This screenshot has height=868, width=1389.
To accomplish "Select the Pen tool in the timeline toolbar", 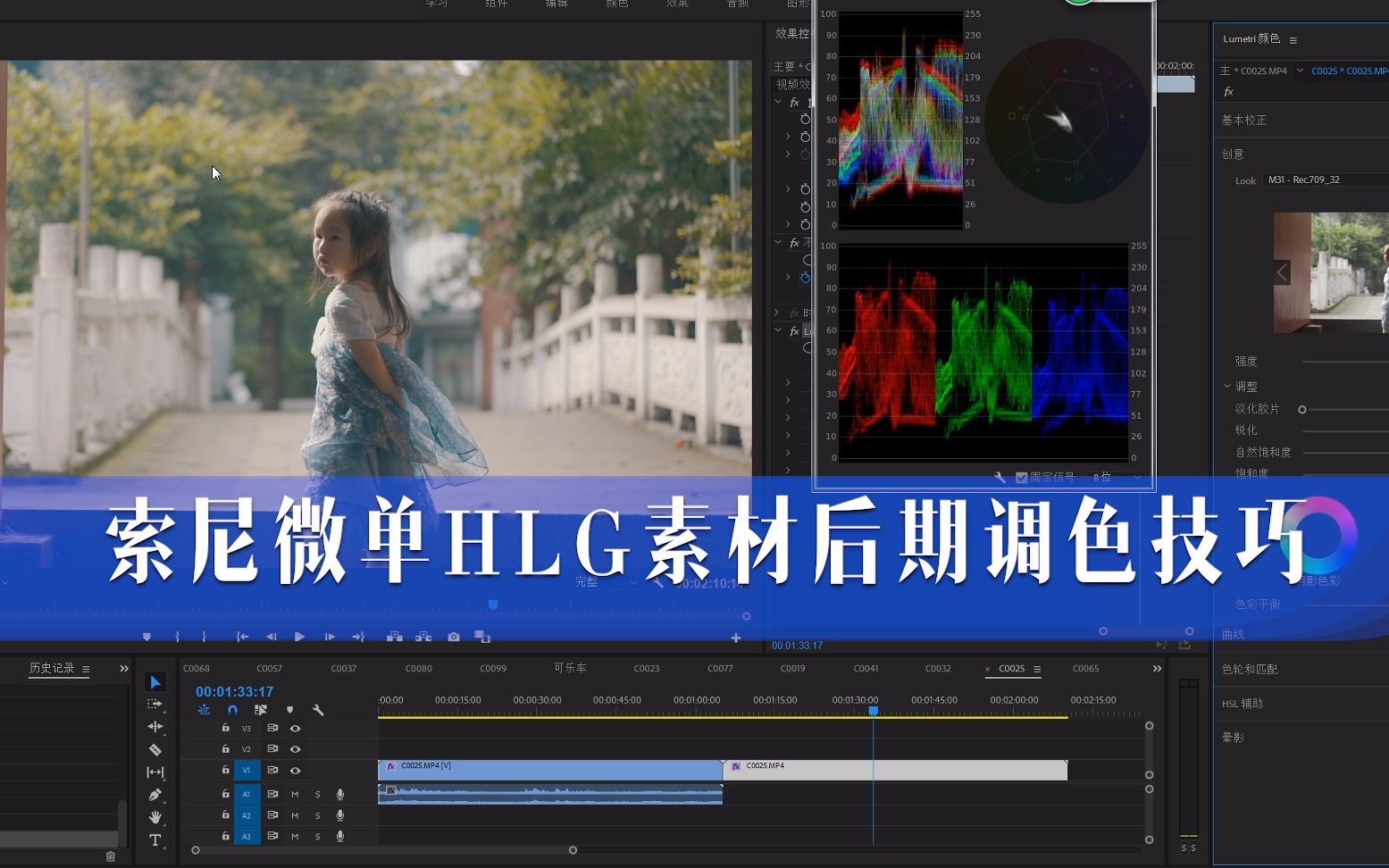I will click(x=155, y=794).
